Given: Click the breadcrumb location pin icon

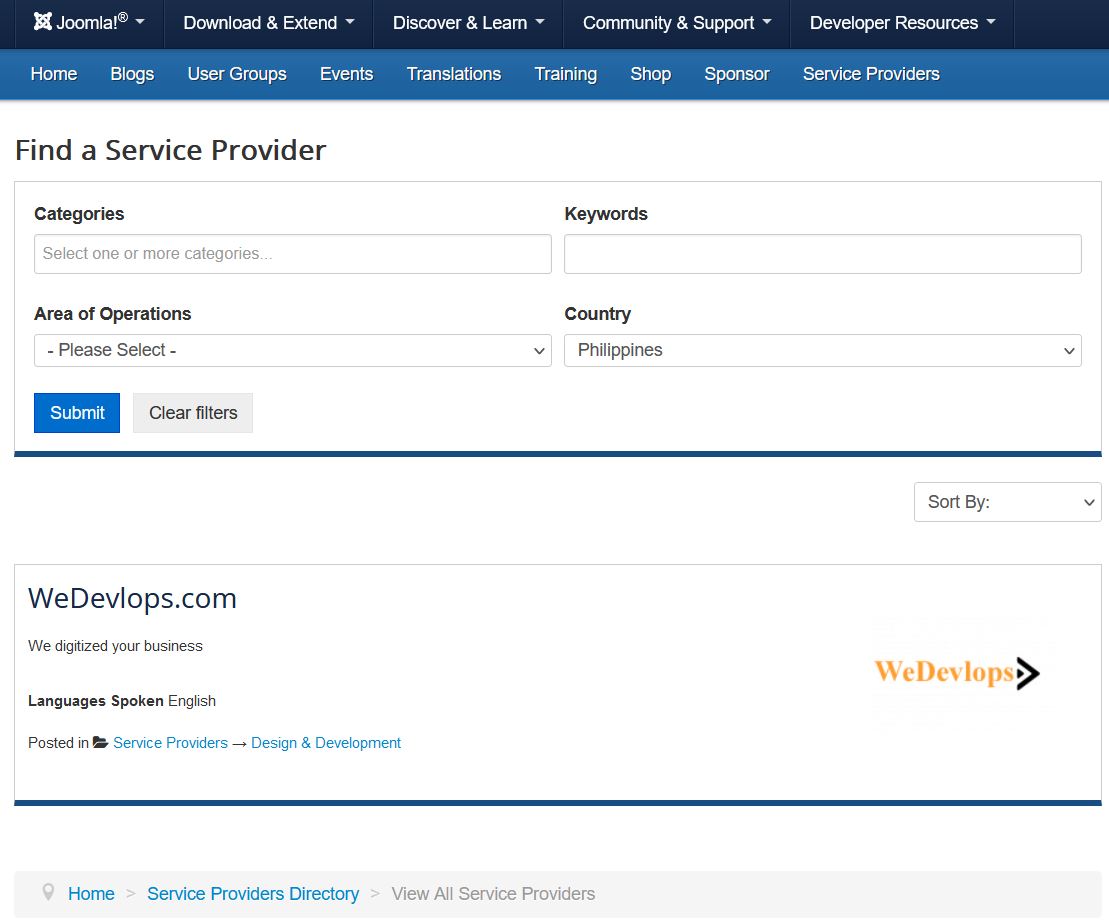Looking at the screenshot, I should (x=48, y=892).
